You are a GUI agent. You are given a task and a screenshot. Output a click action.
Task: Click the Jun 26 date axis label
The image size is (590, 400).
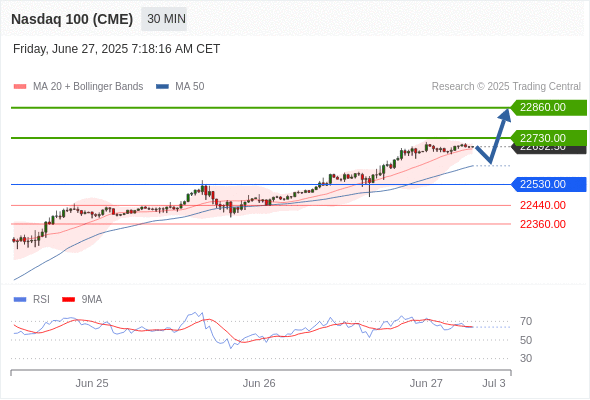(x=259, y=383)
